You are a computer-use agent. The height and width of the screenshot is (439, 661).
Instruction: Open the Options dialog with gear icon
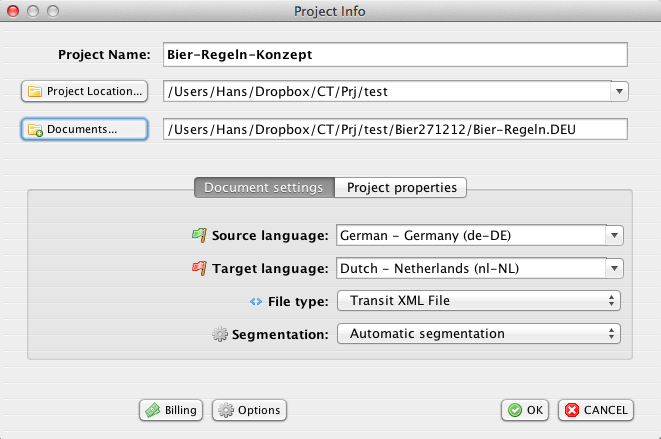(x=248, y=410)
